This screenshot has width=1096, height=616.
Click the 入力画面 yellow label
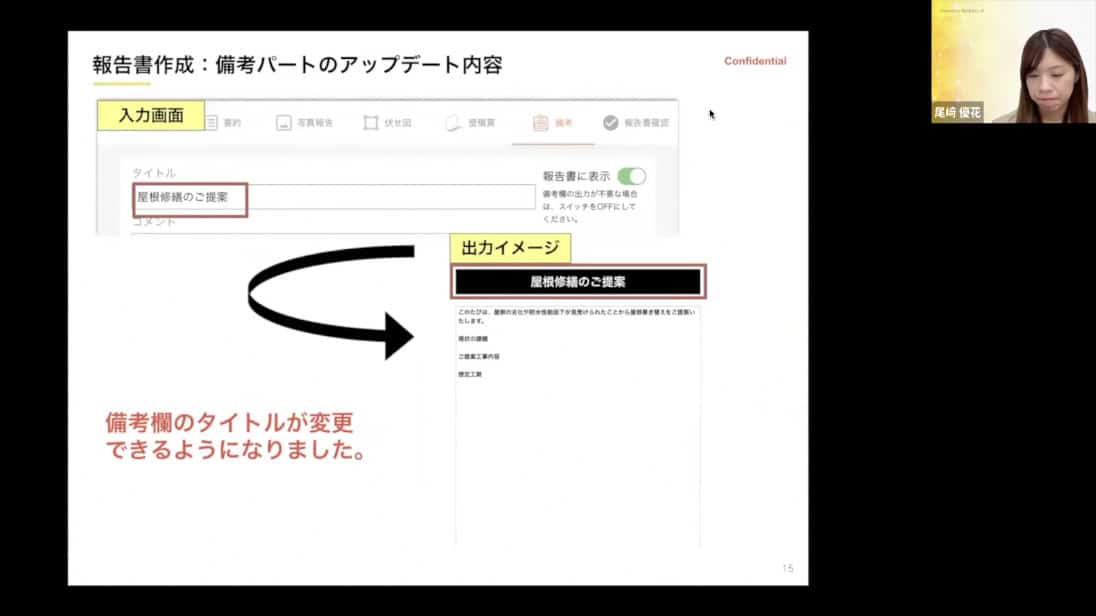point(151,115)
